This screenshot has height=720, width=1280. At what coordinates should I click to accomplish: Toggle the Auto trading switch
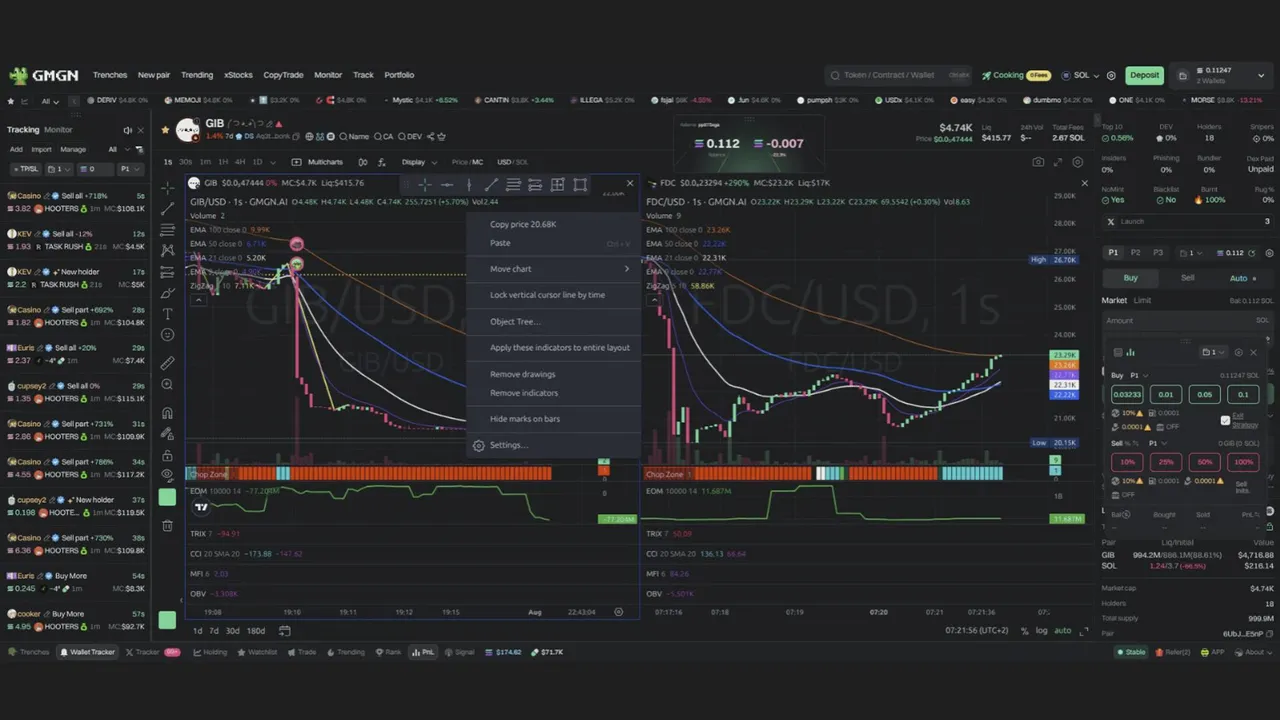[1245, 278]
